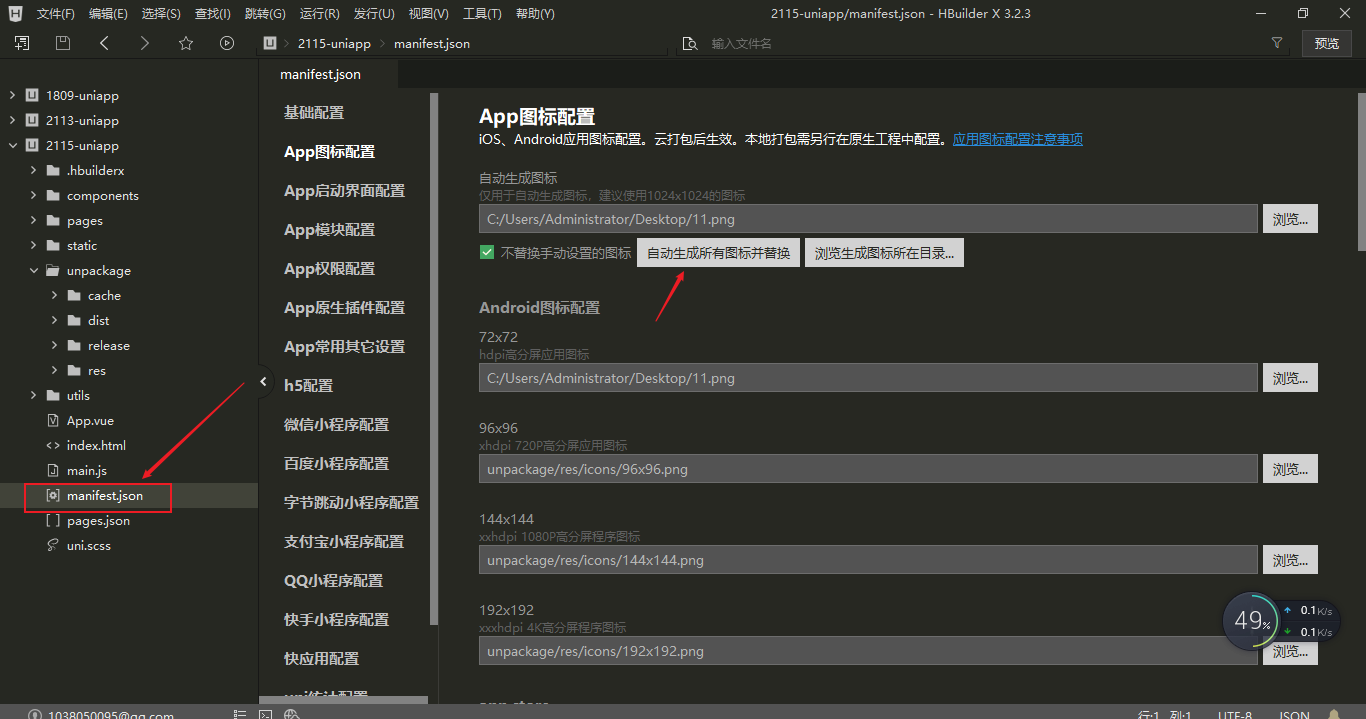Click the style icon of uni.scss
The image size is (1366, 719).
point(53,546)
